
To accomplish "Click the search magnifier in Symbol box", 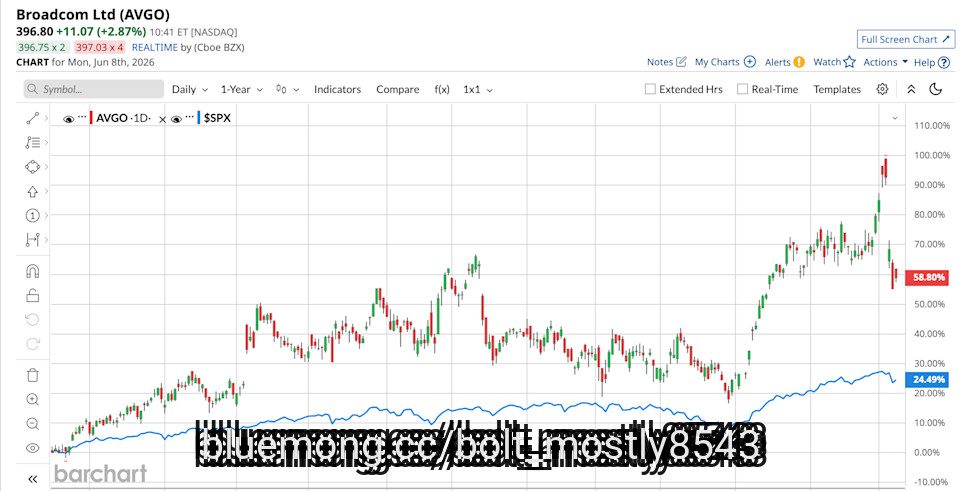I will coord(32,89).
